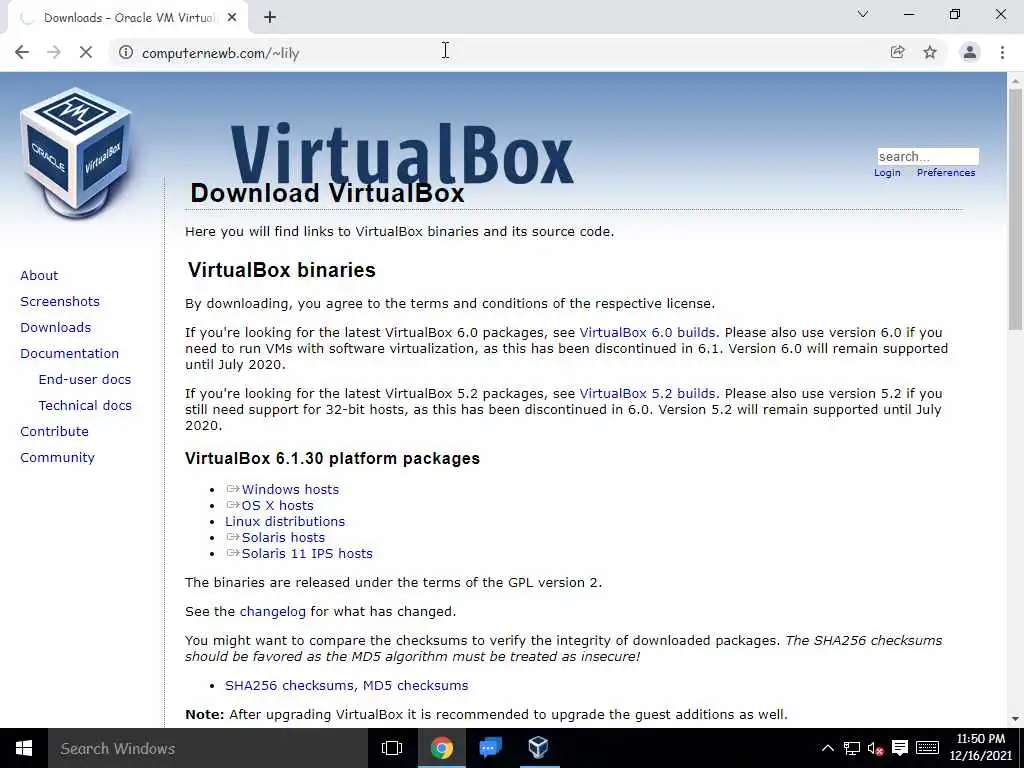Click the muted volume tray icon
The image size is (1024, 768).
tap(875, 748)
